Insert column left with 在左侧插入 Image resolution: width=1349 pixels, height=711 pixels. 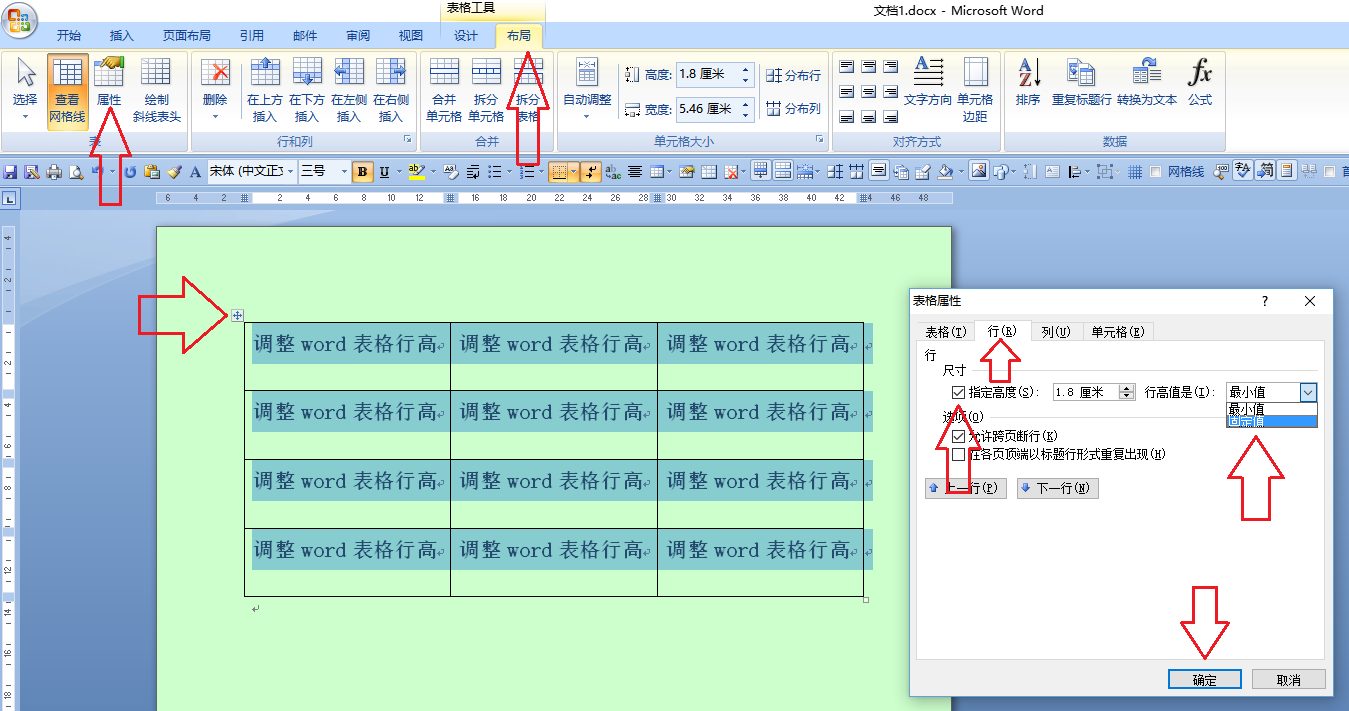tap(349, 89)
